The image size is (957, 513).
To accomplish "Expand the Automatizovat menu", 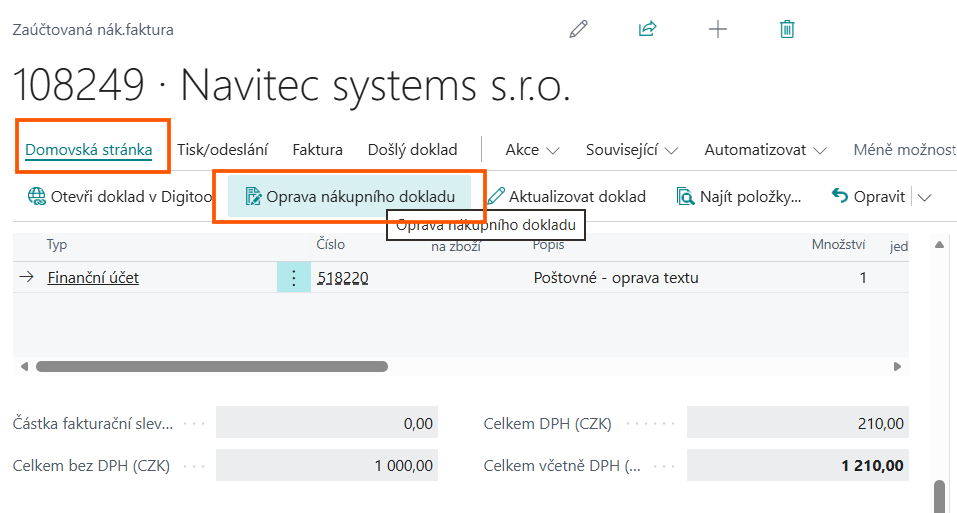I will (765, 149).
